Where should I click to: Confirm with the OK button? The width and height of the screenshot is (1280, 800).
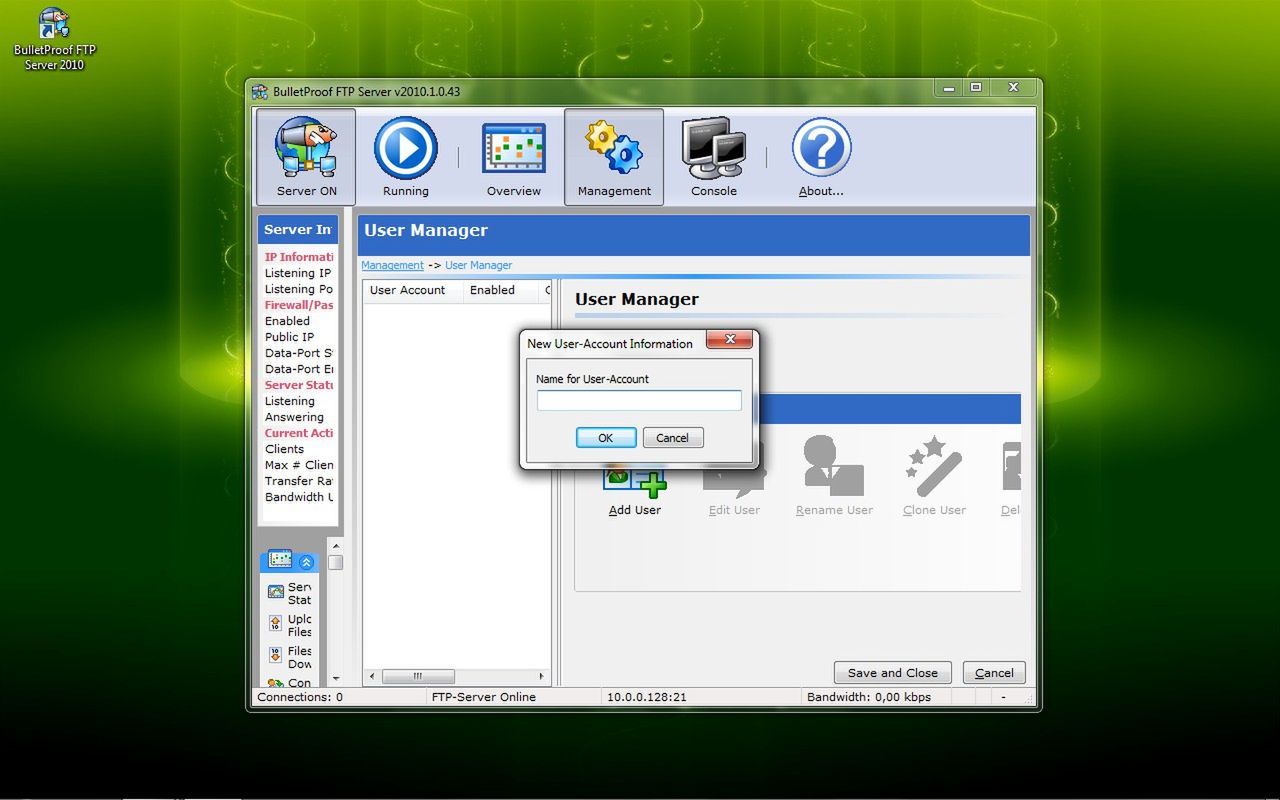click(606, 438)
